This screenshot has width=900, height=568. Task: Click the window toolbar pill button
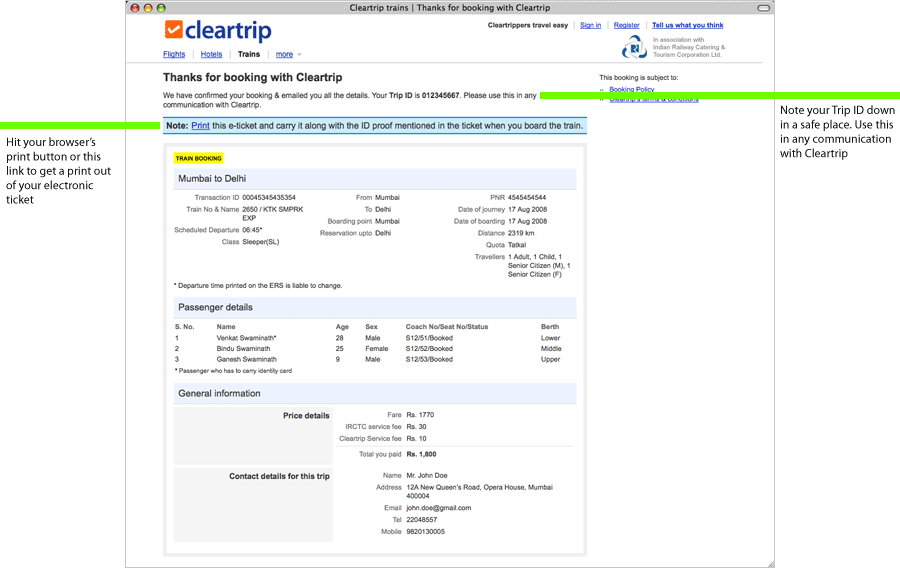coord(763,8)
